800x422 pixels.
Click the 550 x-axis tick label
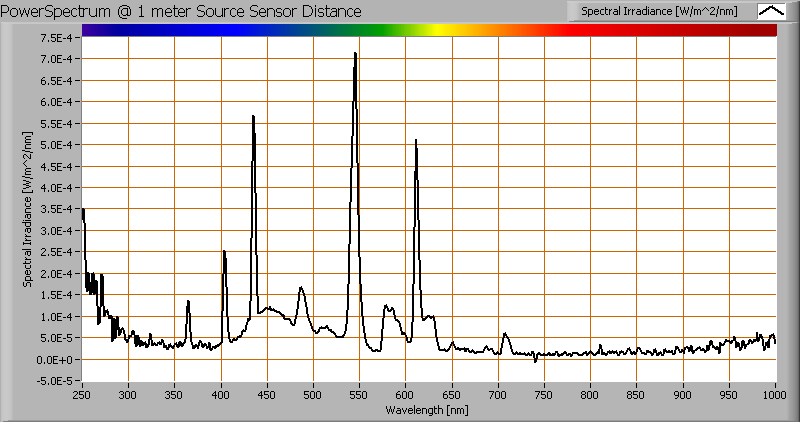tap(359, 394)
